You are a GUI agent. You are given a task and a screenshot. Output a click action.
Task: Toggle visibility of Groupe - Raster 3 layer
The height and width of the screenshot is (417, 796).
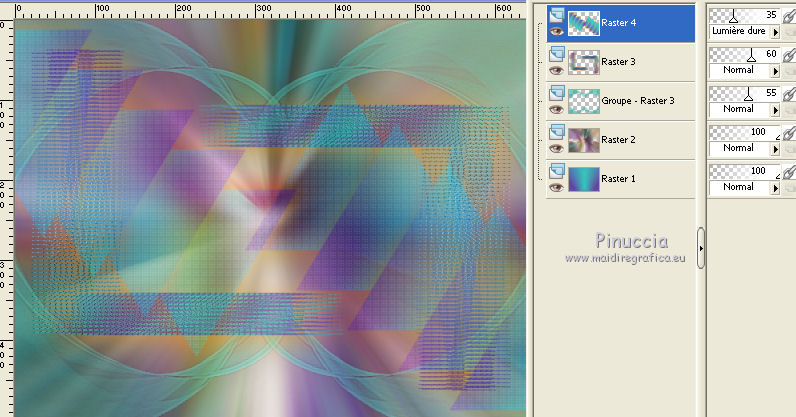pyautogui.click(x=556, y=110)
